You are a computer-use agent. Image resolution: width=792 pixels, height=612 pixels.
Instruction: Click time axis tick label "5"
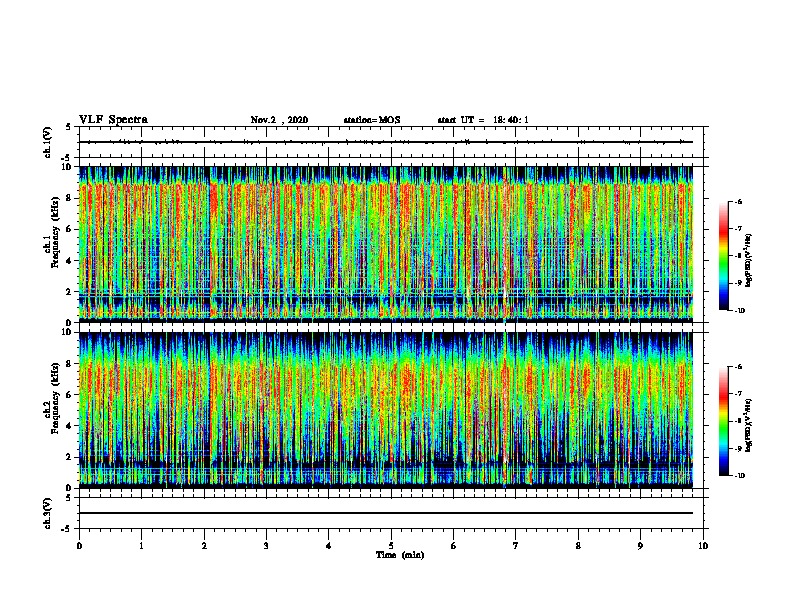pos(391,546)
